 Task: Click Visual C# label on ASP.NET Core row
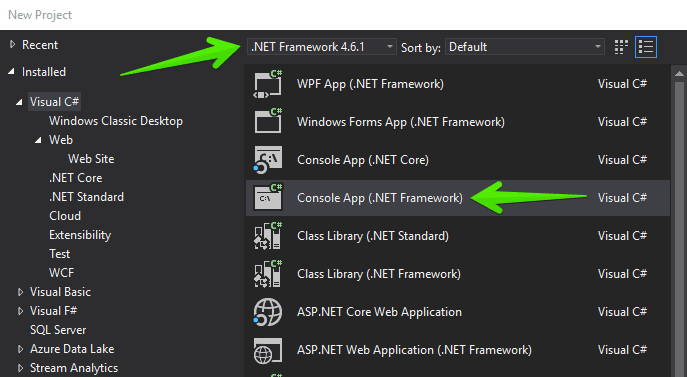(x=622, y=312)
